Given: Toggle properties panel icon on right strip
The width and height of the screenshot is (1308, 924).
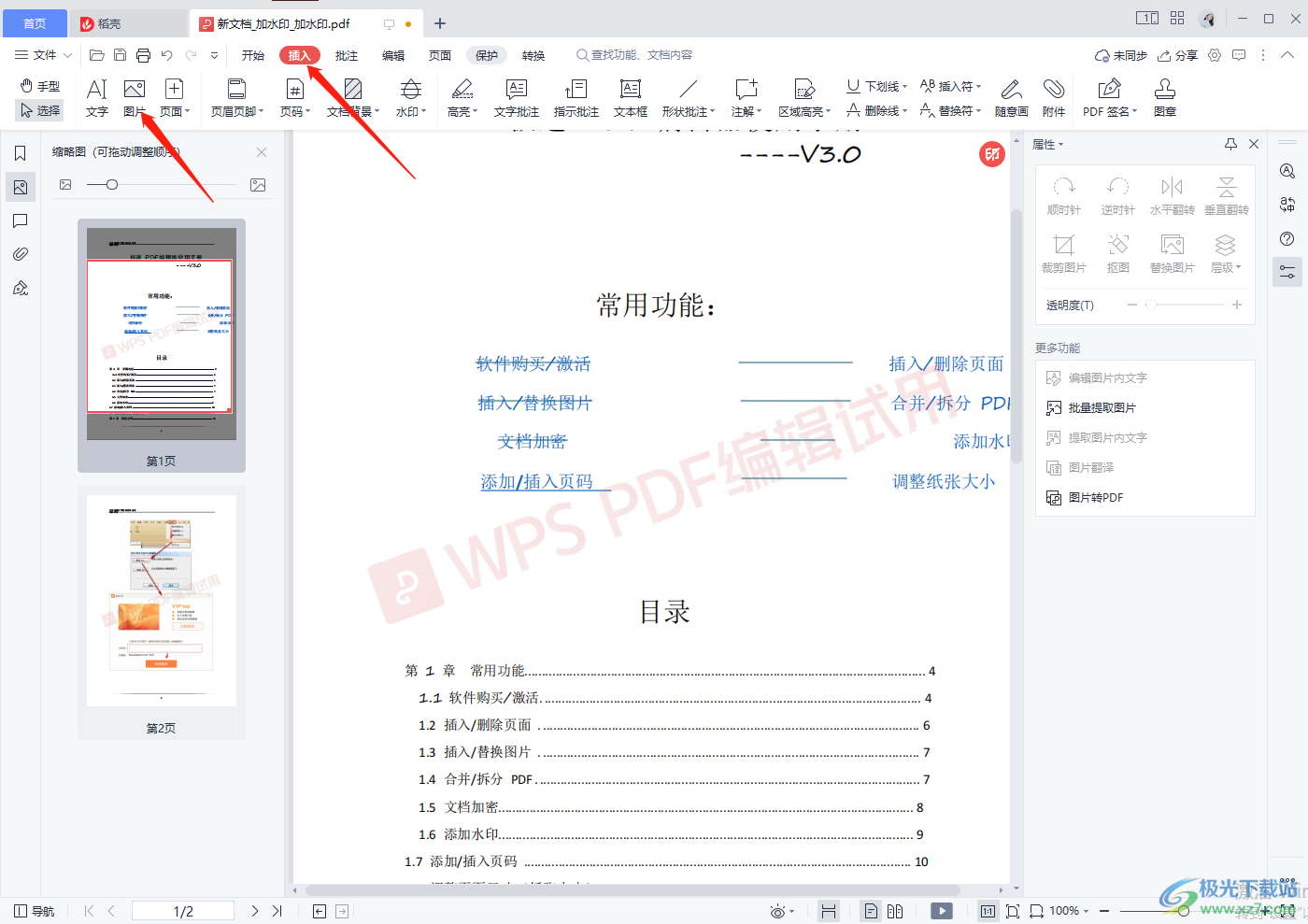Looking at the screenshot, I should 1287,272.
